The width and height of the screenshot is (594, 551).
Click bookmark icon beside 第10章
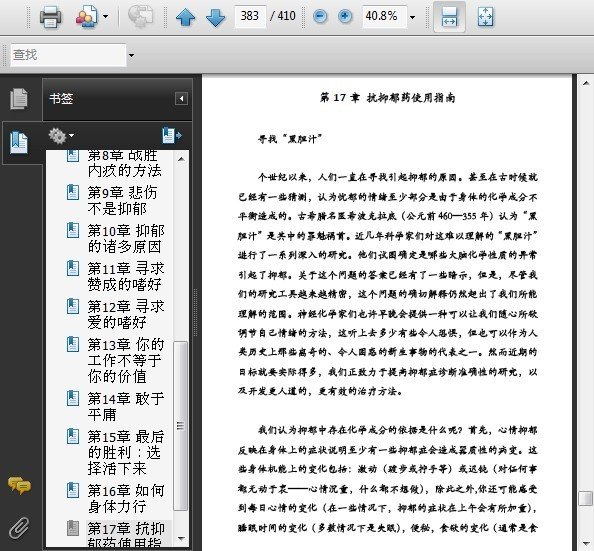pyautogui.click(x=73, y=230)
